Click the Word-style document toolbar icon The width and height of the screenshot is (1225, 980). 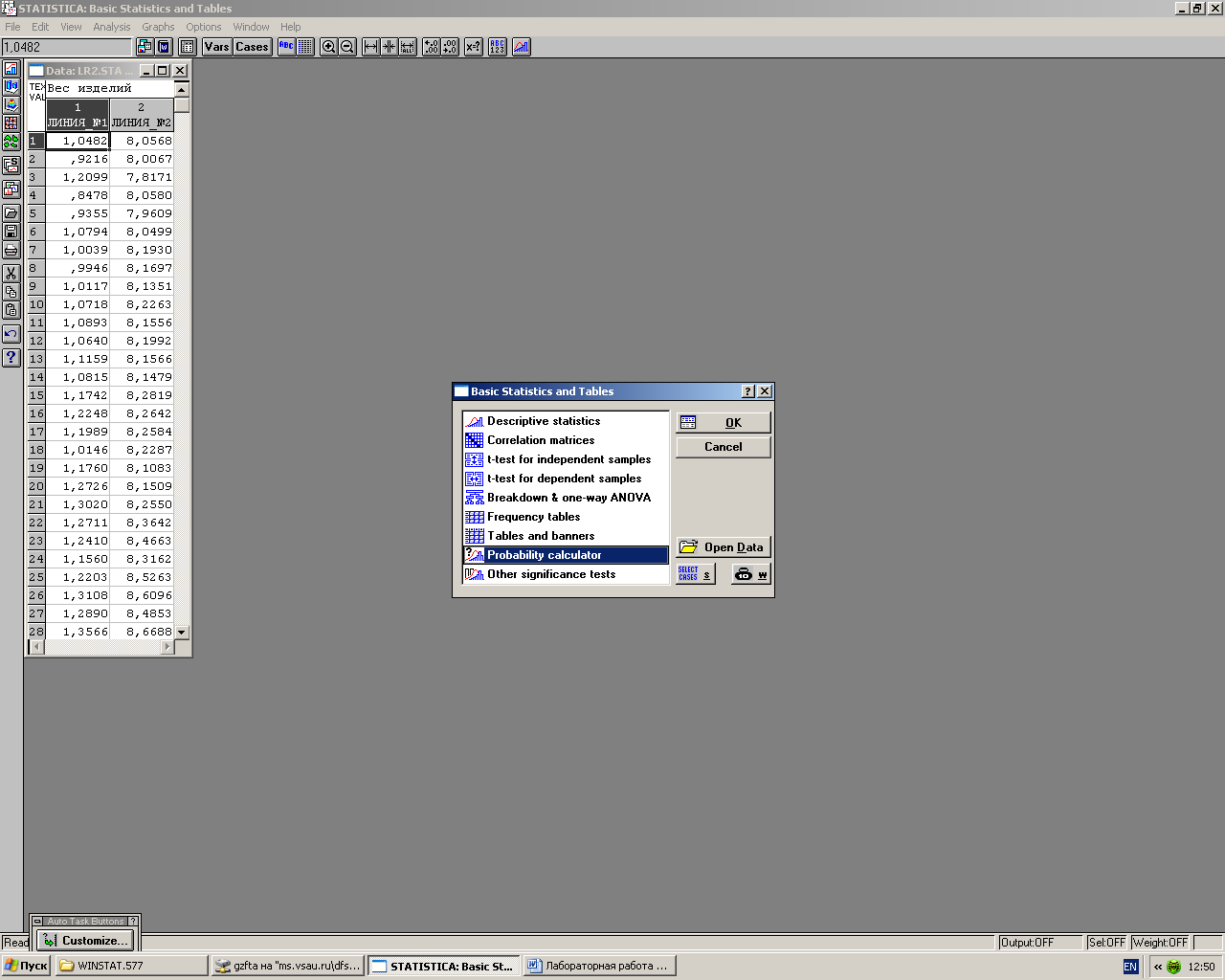pos(164,47)
